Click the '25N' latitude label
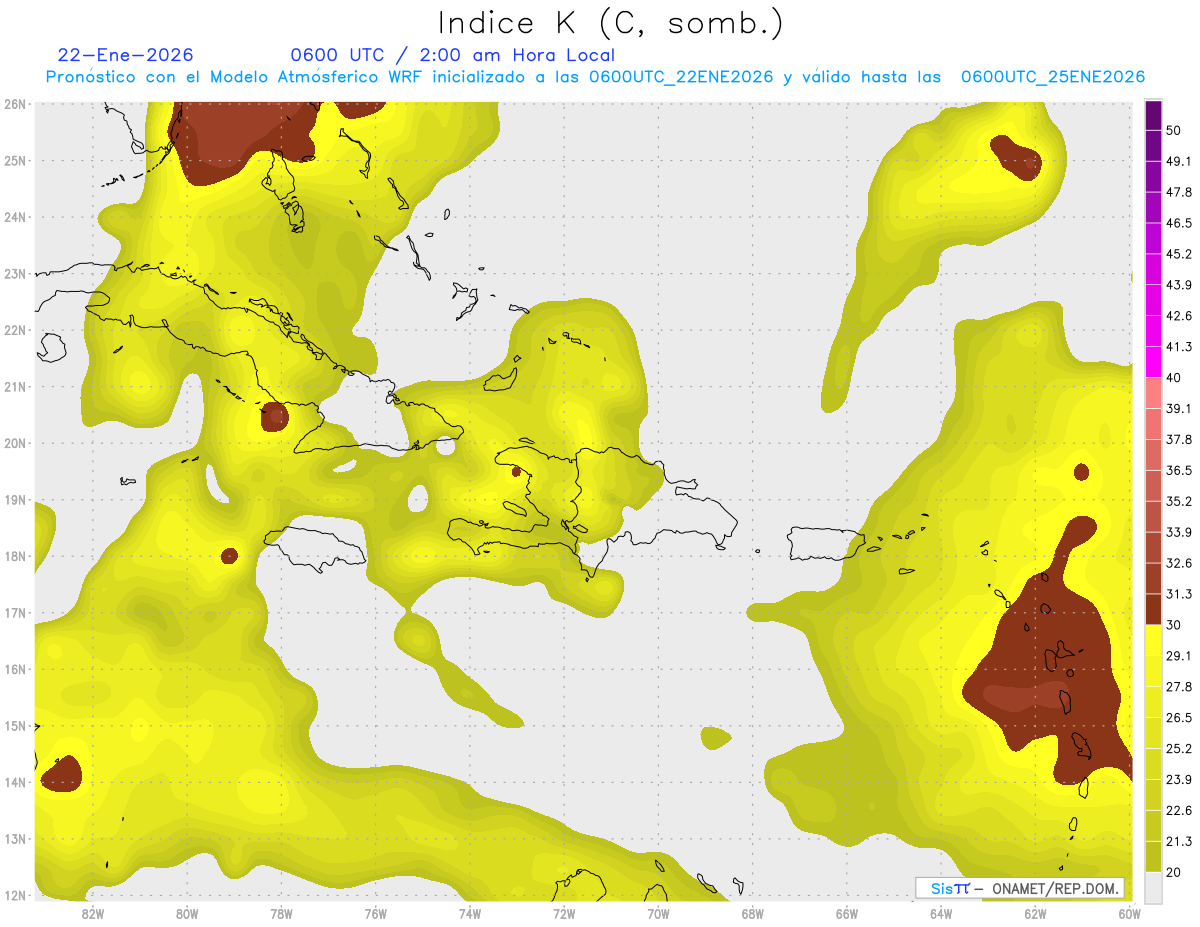The height and width of the screenshot is (927, 1200). (14, 160)
